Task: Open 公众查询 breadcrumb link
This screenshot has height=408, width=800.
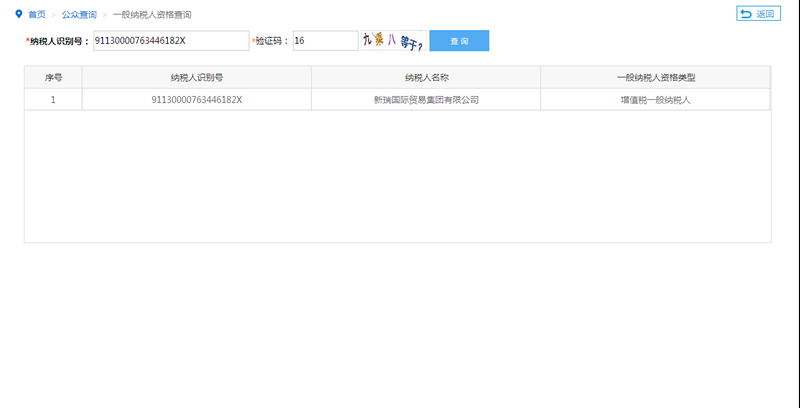Action: click(x=78, y=15)
